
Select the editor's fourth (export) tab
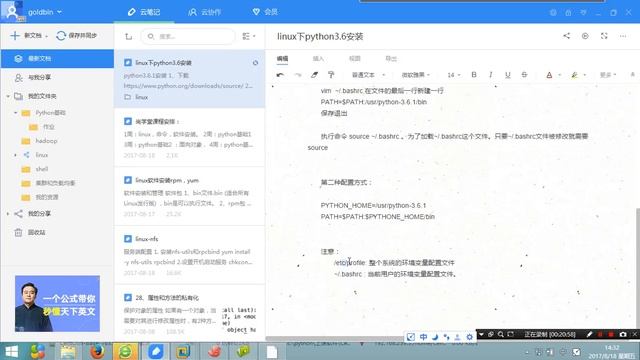pos(391,59)
